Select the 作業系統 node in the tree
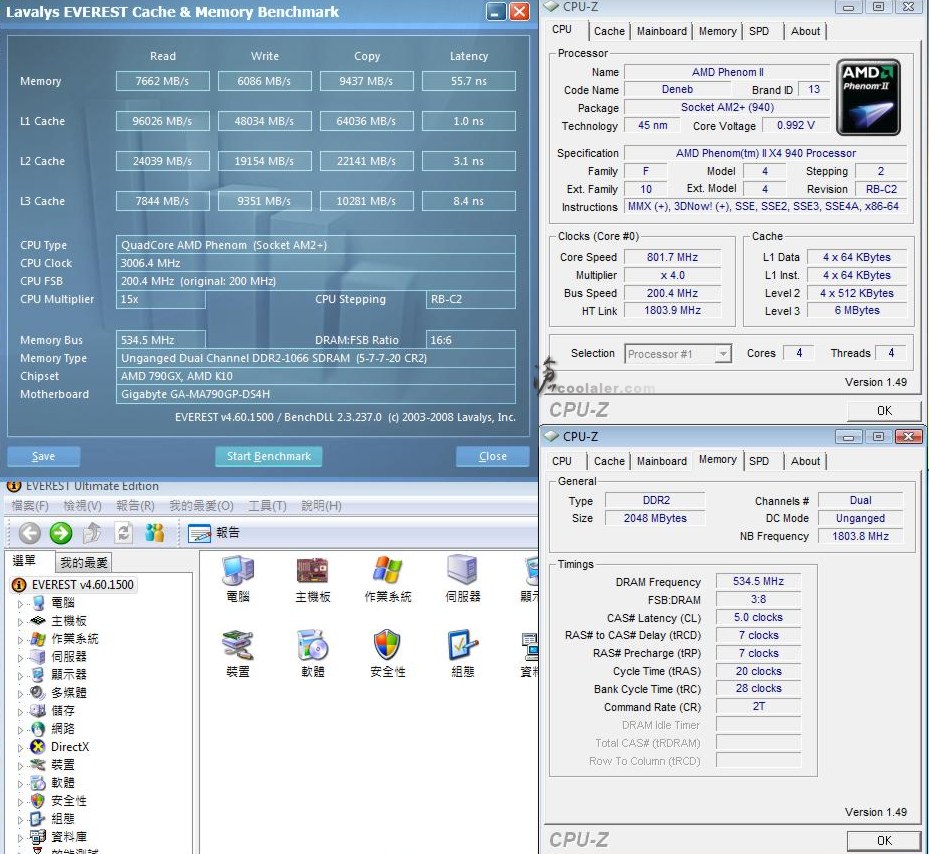Image resolution: width=929 pixels, height=854 pixels. coord(75,639)
